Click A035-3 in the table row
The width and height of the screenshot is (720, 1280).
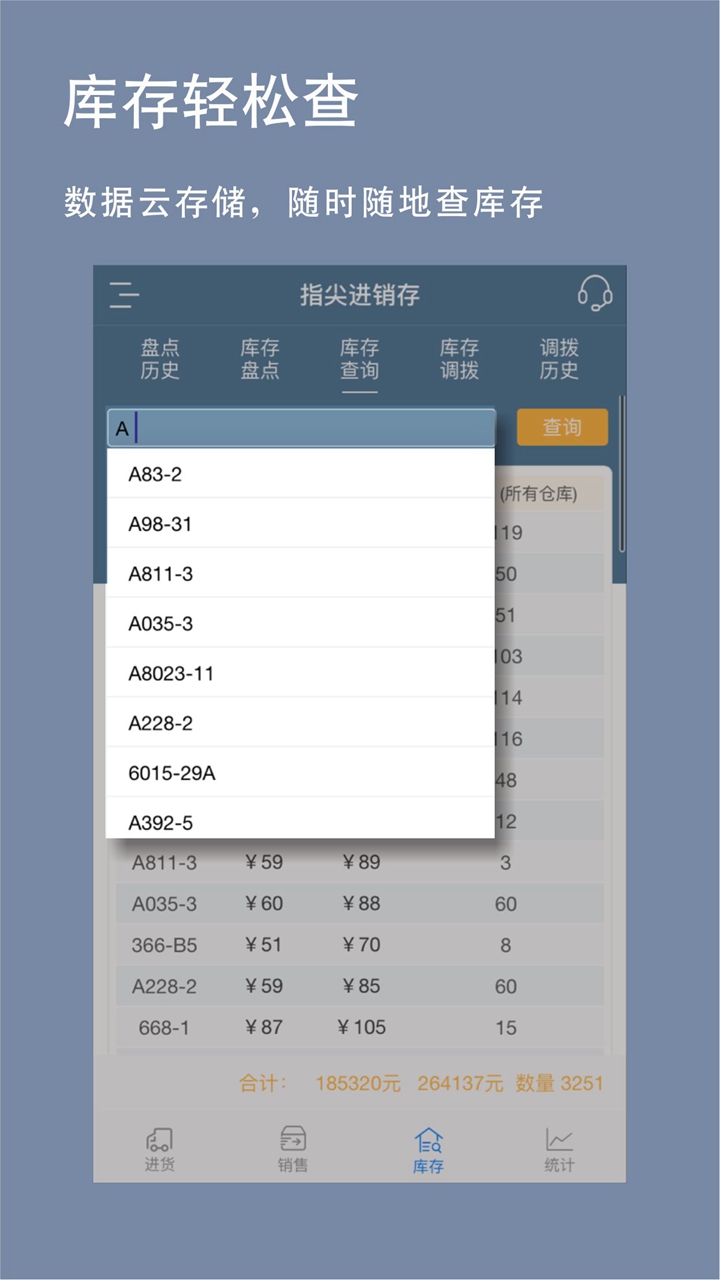pos(164,904)
